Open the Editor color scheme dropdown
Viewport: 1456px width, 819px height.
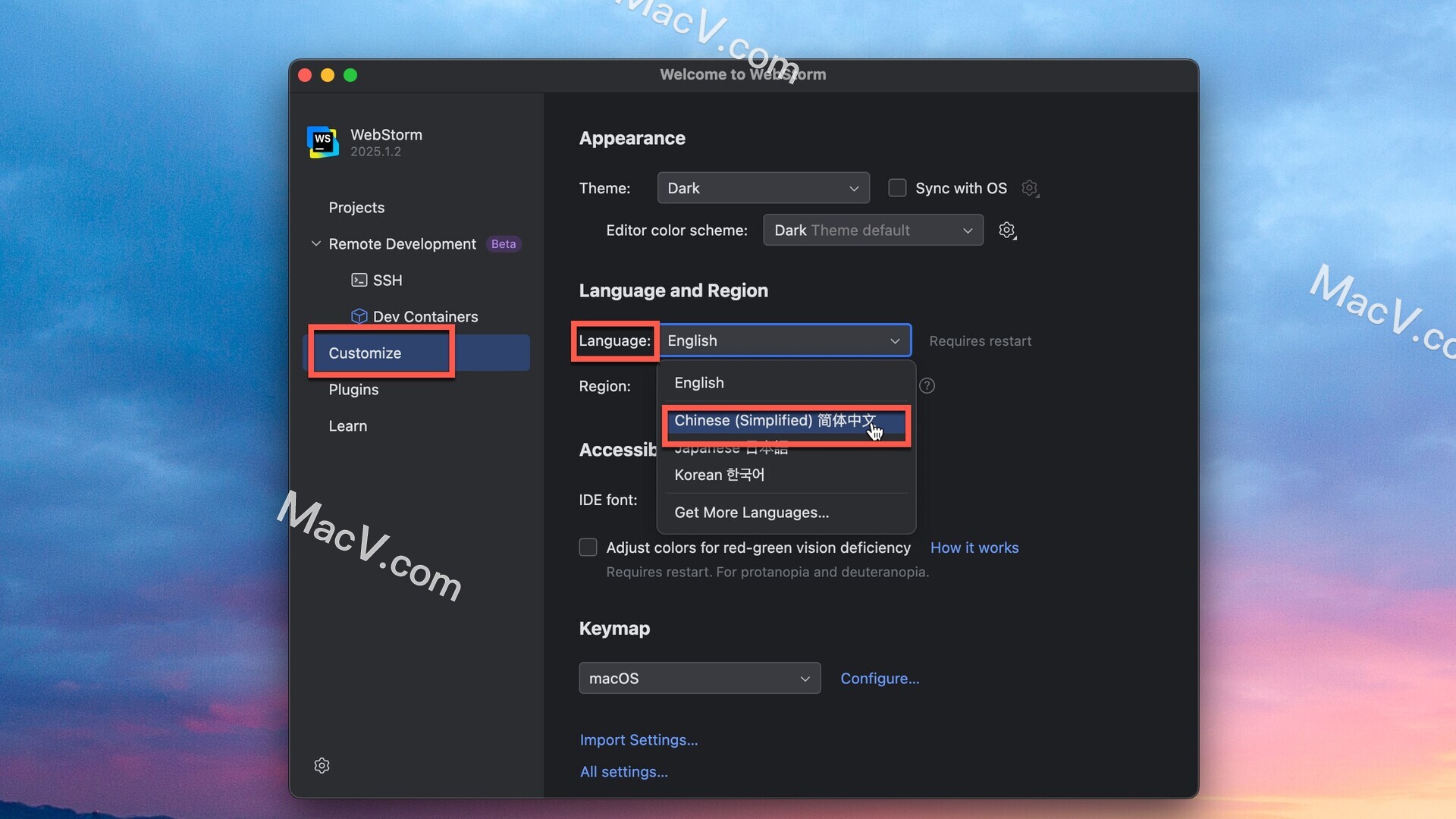[873, 231]
